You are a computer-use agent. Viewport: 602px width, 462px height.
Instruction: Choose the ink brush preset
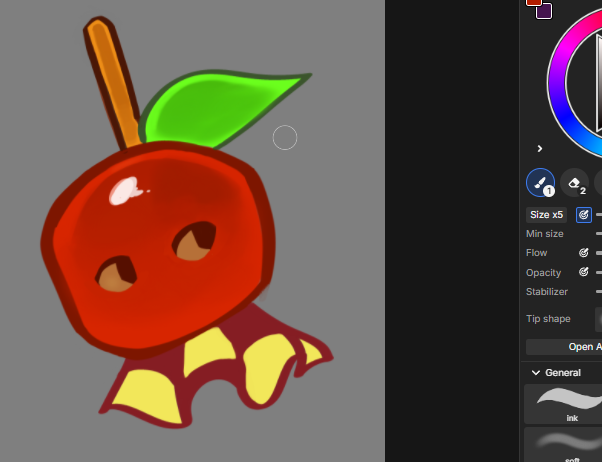tap(563, 404)
